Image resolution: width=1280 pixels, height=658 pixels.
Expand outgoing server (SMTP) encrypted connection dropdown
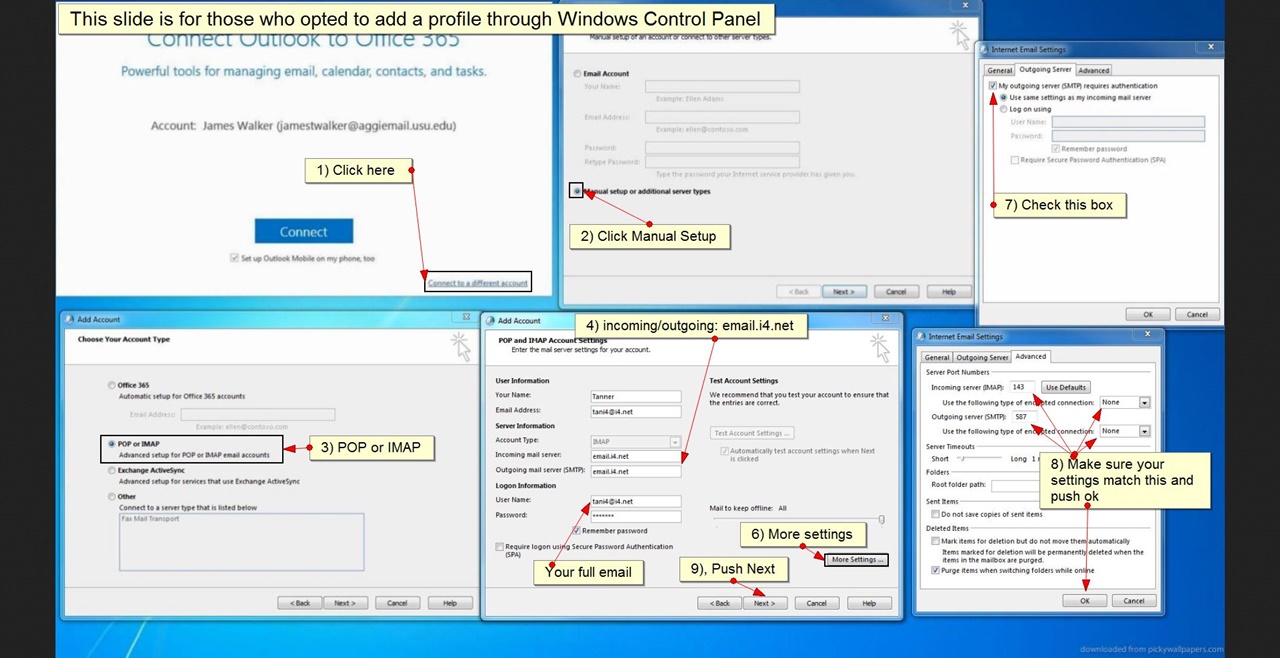pyautogui.click(x=1144, y=431)
